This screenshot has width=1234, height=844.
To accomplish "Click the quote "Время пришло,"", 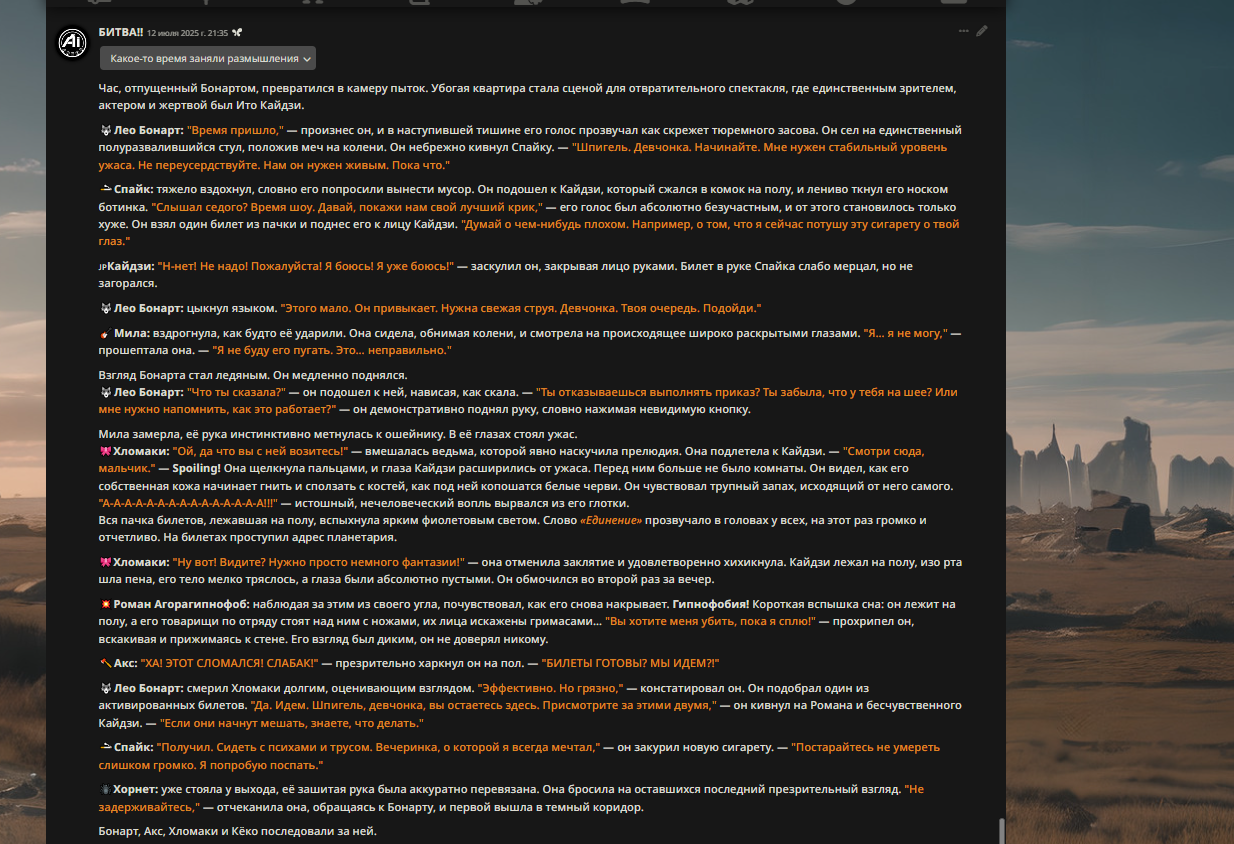I will (236, 131).
